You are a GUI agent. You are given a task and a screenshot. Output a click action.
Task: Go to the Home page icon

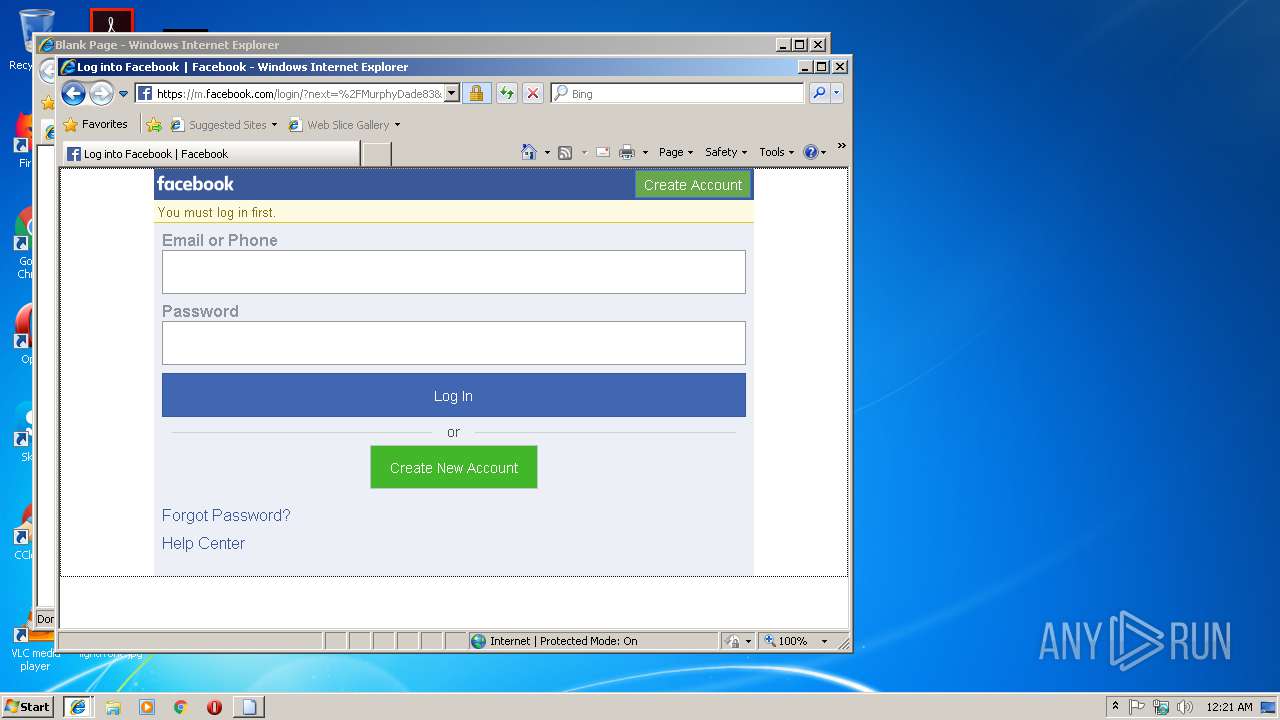[x=529, y=152]
